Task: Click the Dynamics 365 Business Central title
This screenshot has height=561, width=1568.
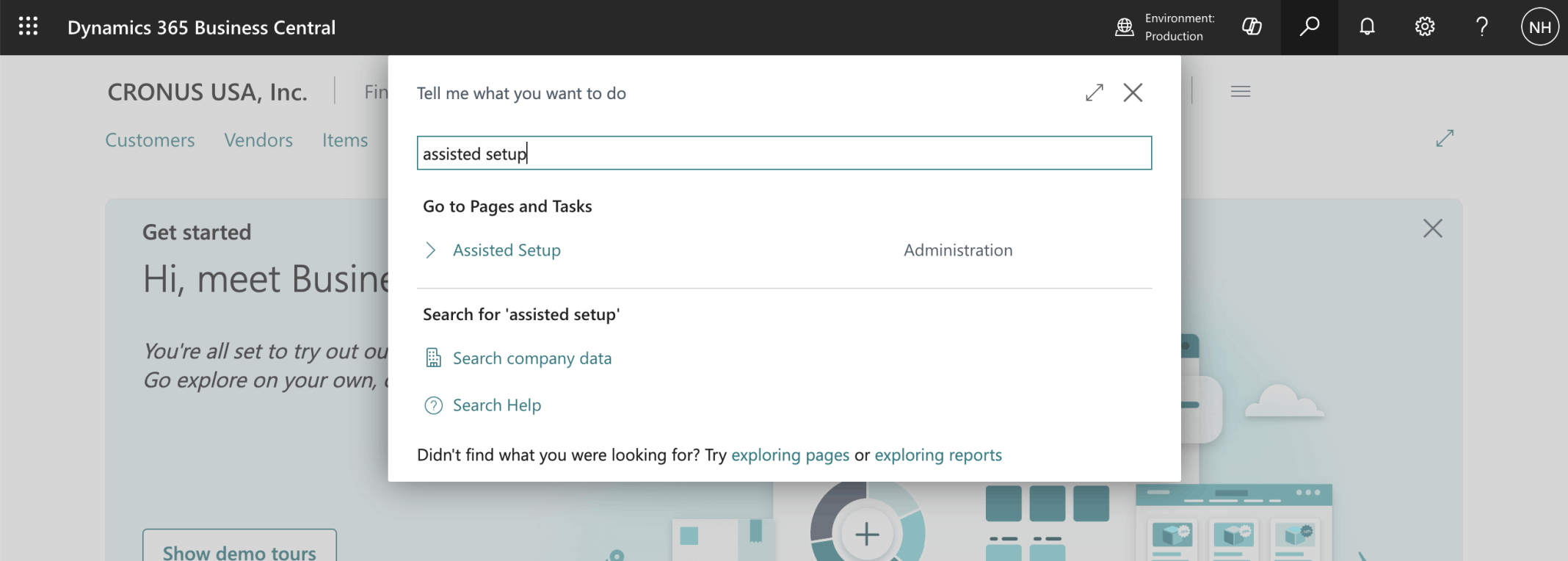Action: point(201,27)
